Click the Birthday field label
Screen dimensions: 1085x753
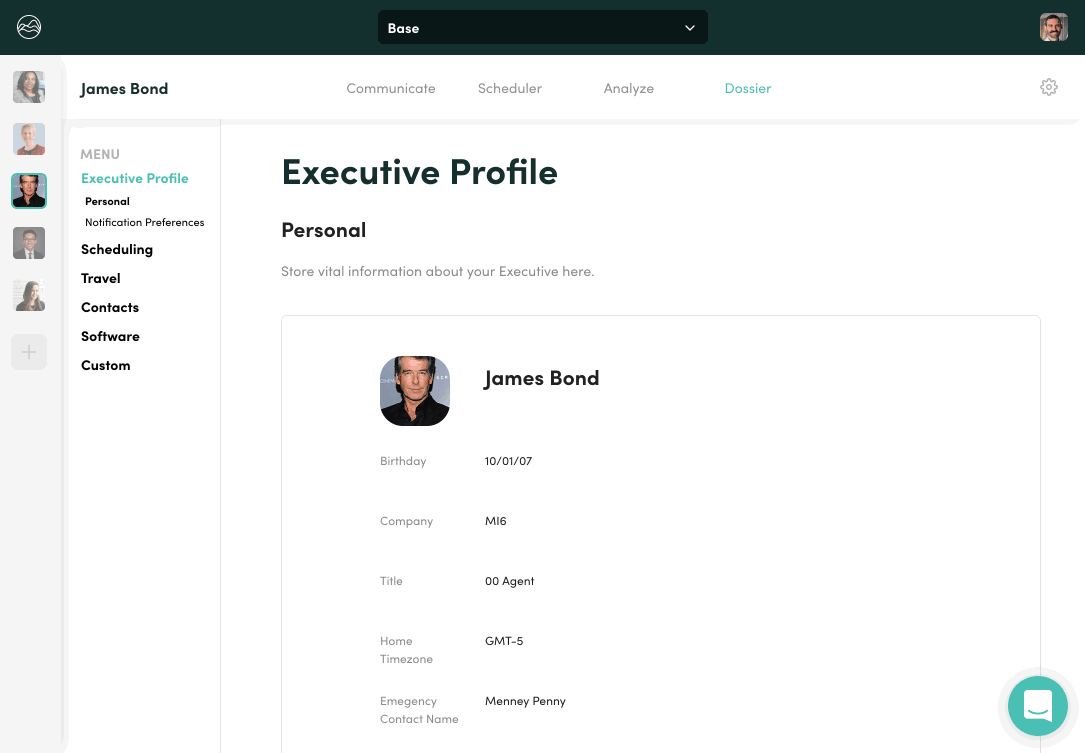[403, 461]
